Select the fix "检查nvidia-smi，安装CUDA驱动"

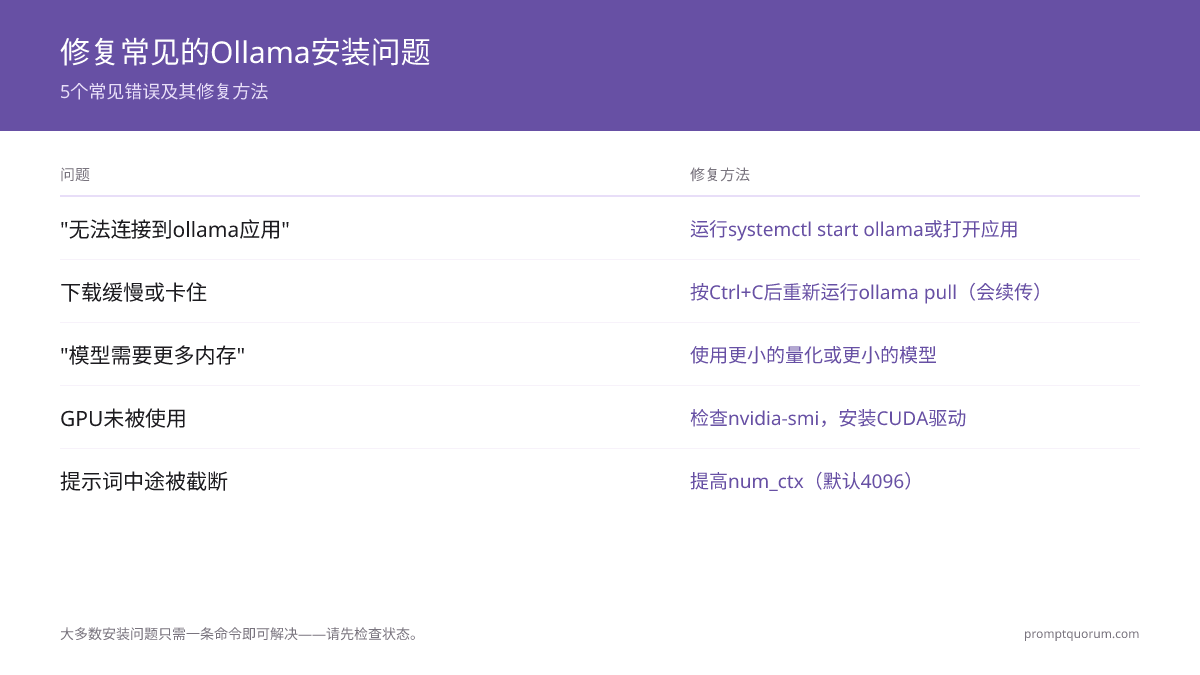[828, 418]
